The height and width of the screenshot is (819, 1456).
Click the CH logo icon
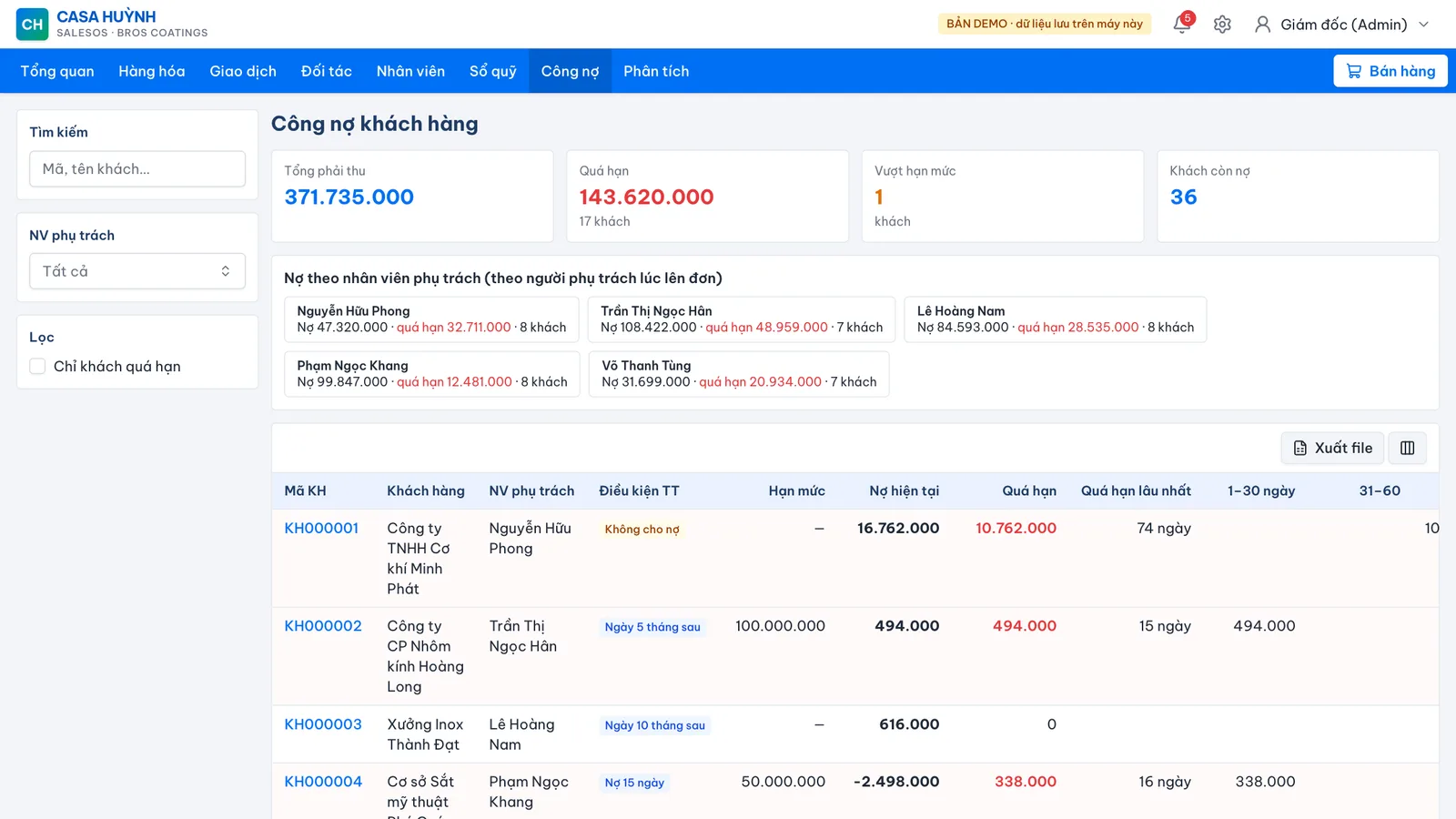click(x=32, y=25)
